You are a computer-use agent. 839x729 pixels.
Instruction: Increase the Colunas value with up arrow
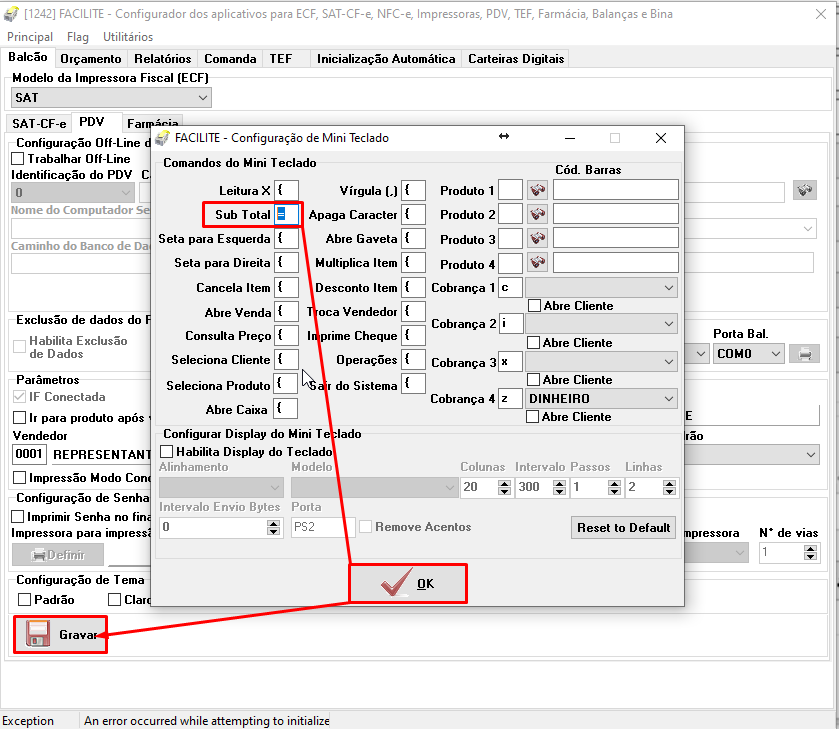[504, 483]
